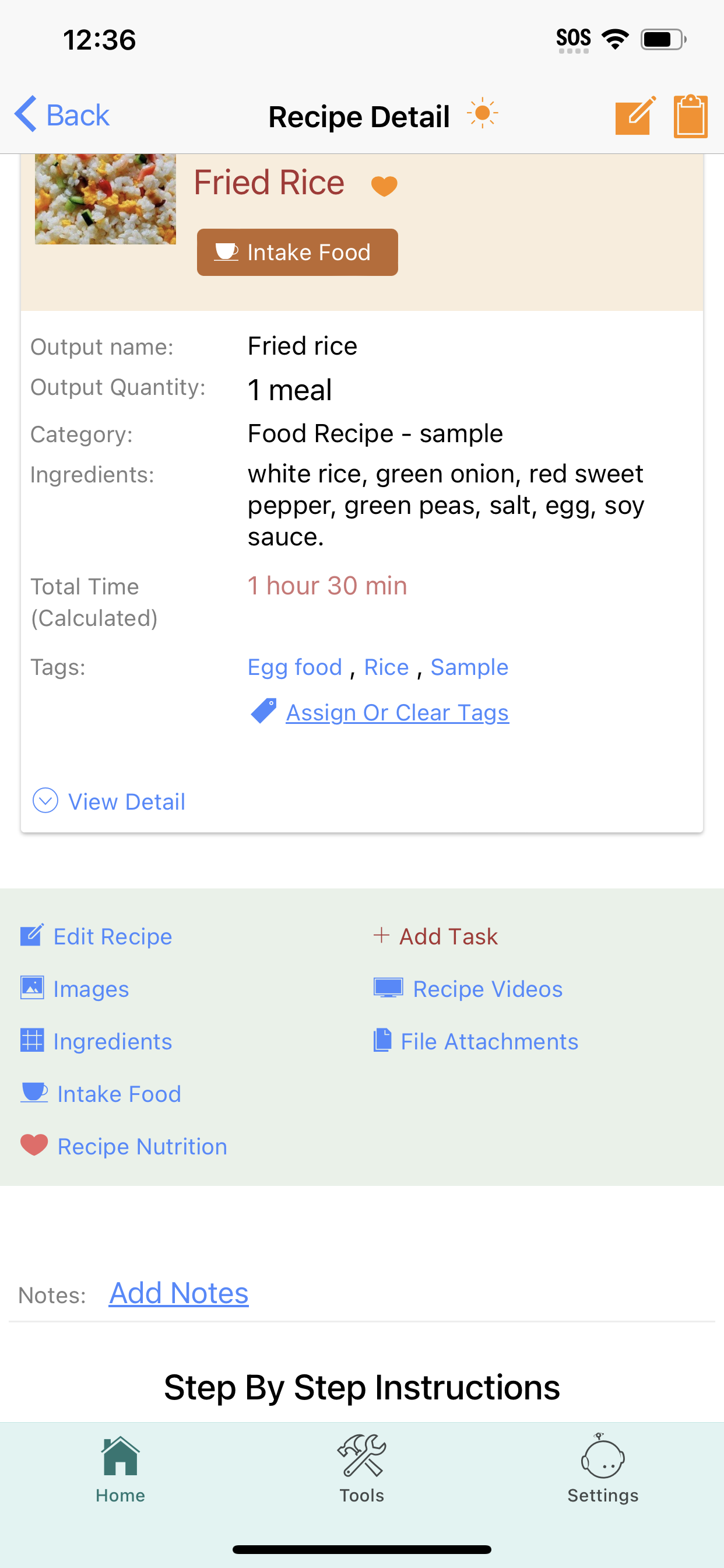Tap the Fried Rice thumbnail photo
Screen dimensions: 724x1568
tap(106, 199)
